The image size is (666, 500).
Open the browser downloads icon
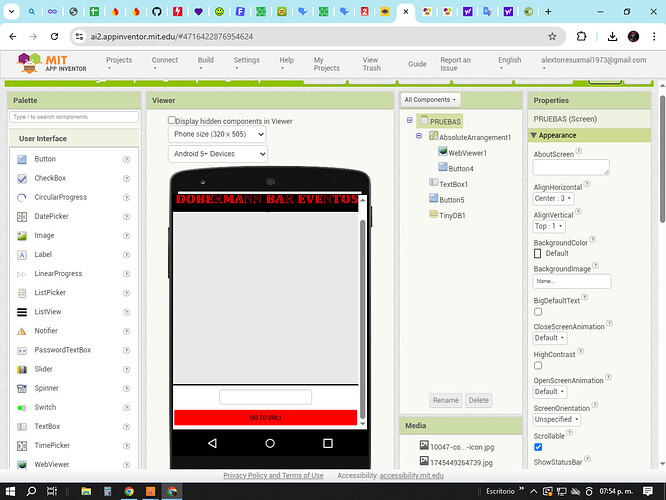pyautogui.click(x=612, y=37)
